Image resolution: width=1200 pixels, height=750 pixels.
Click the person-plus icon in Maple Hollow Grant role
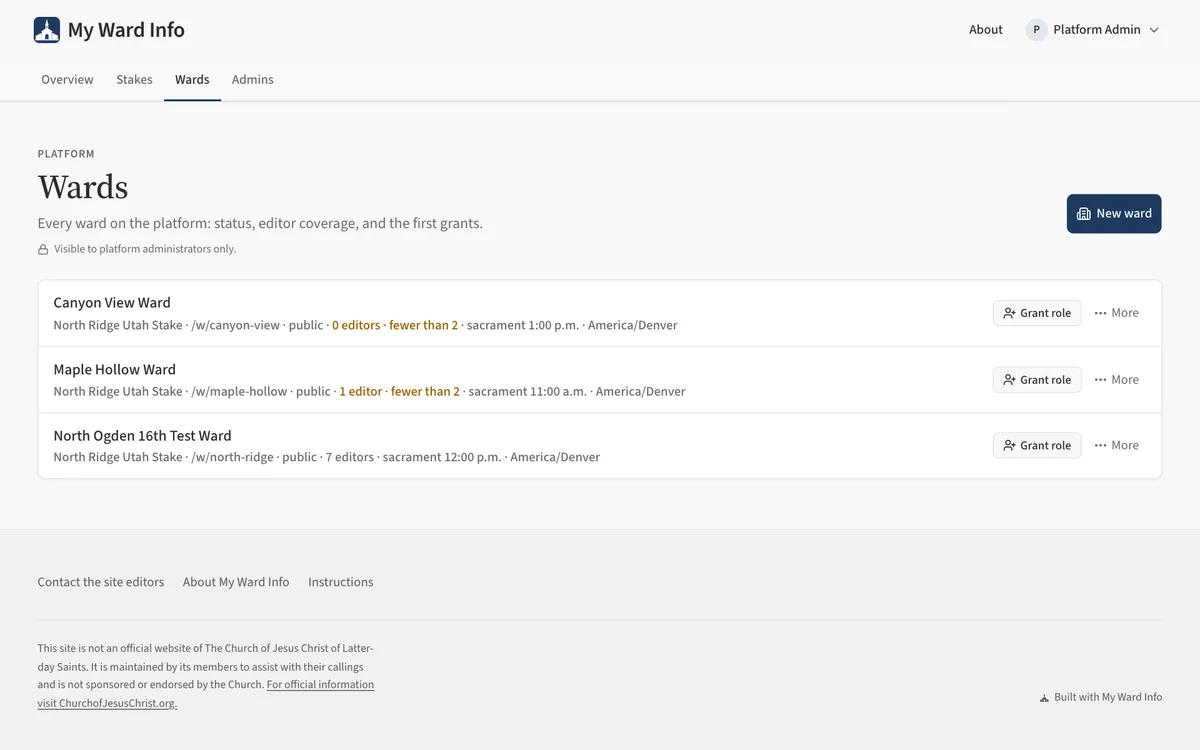(1009, 380)
